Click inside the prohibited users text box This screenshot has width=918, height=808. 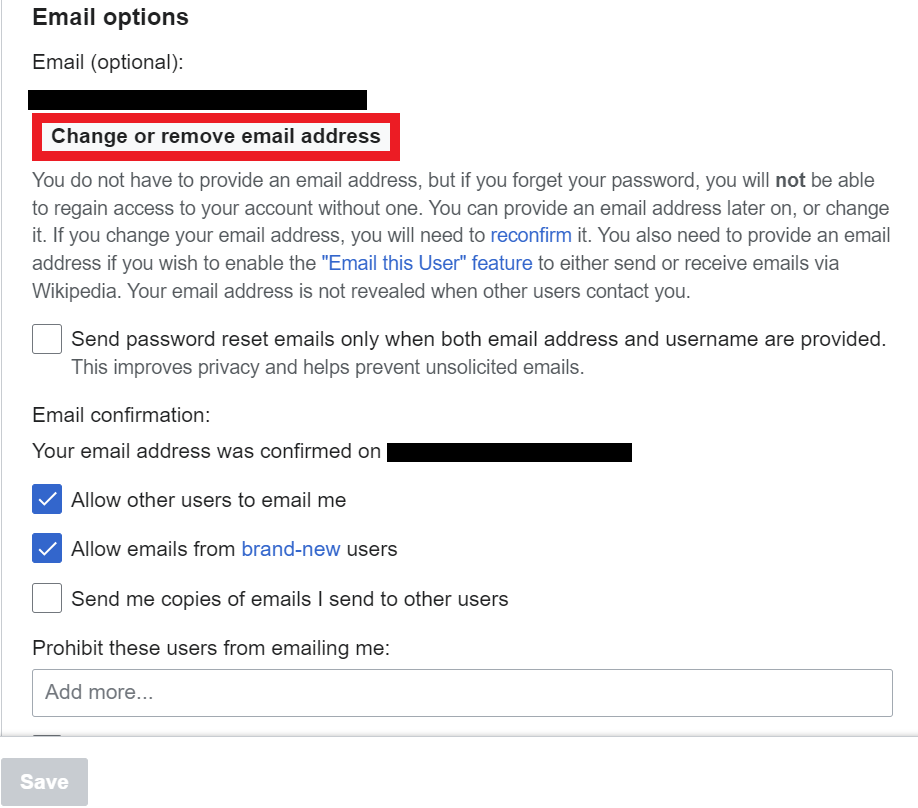click(462, 692)
